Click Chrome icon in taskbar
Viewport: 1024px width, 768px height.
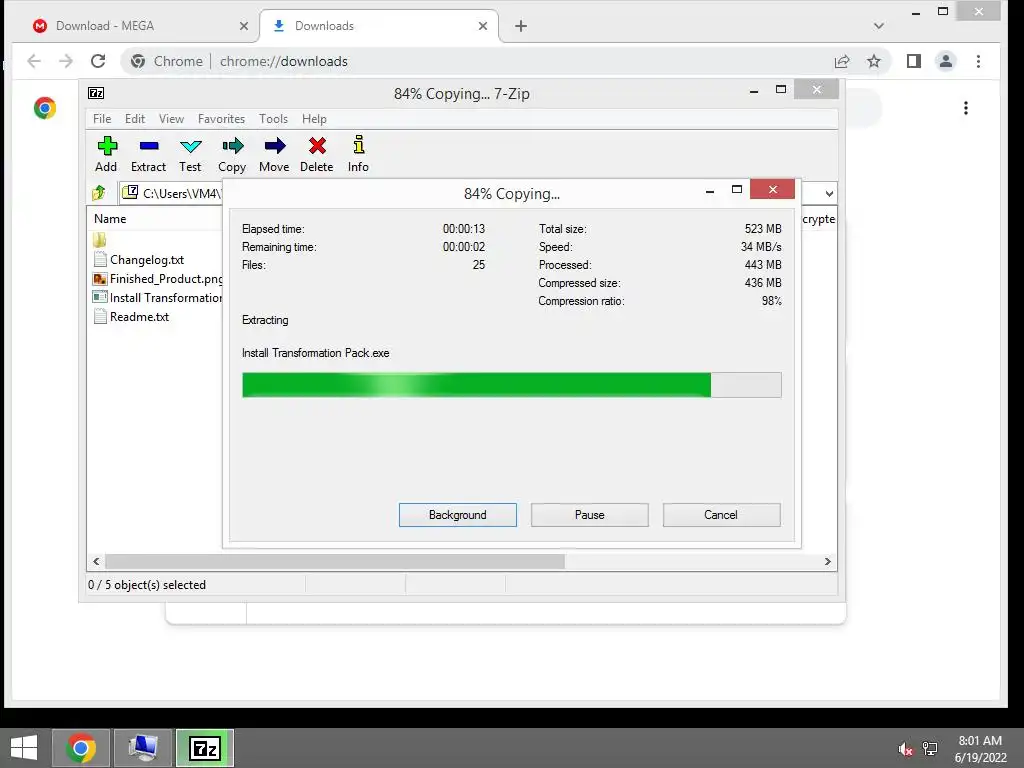click(x=81, y=748)
